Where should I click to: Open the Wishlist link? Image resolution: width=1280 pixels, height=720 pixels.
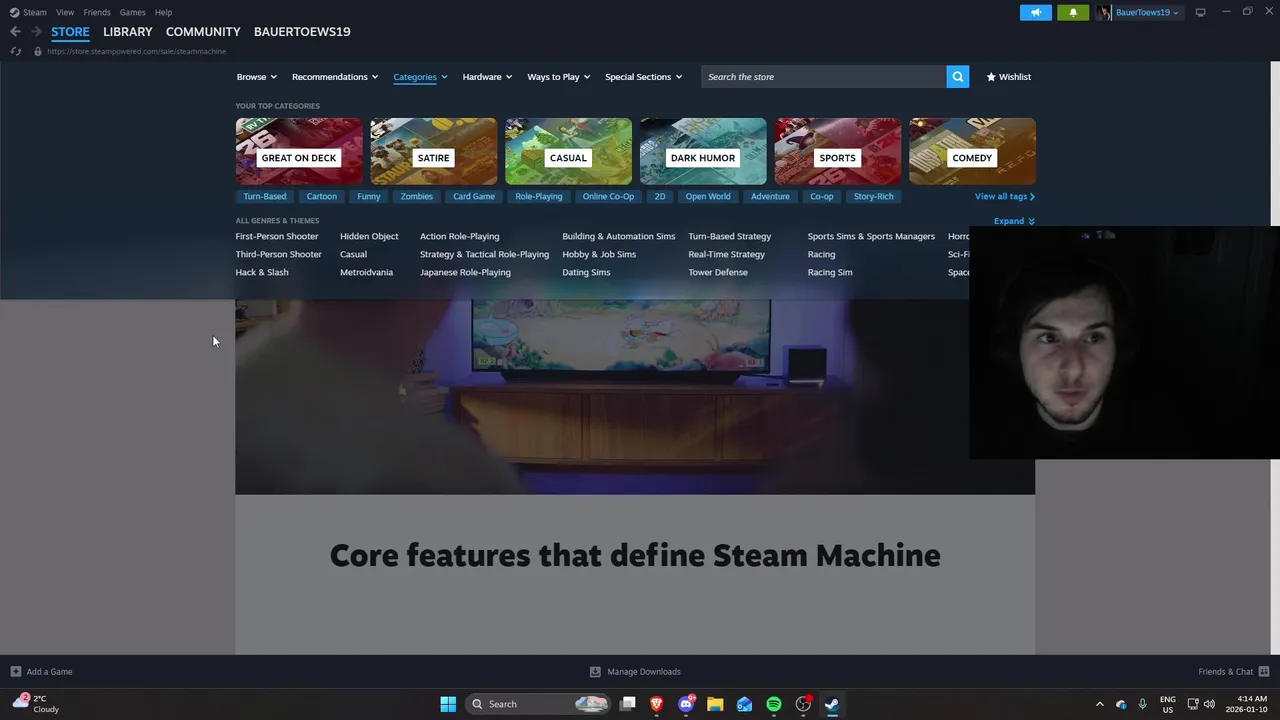pos(1008,77)
